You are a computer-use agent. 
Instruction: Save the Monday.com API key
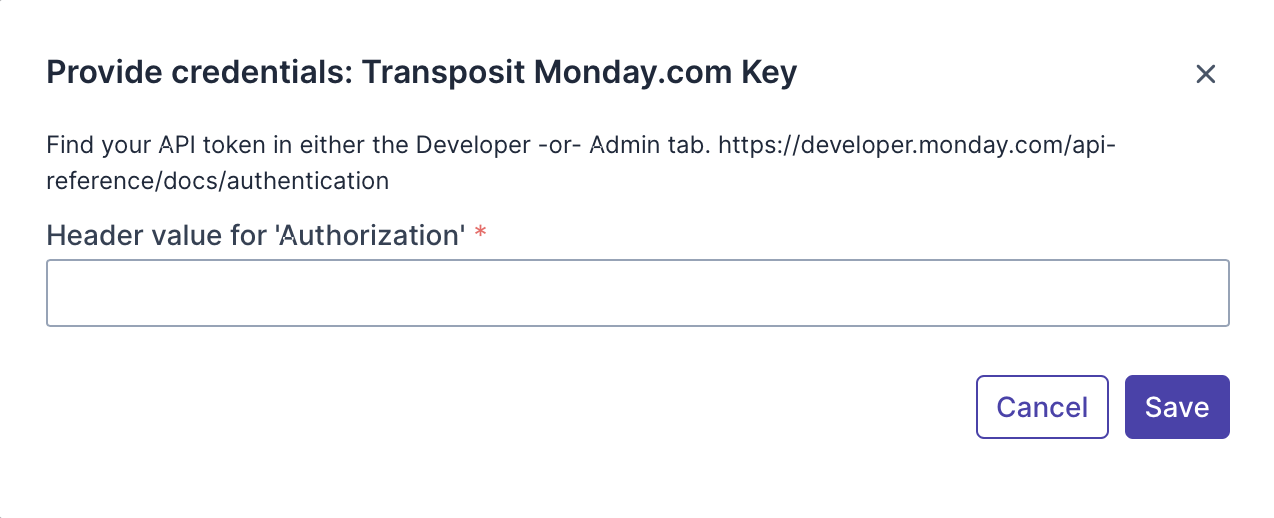(x=1176, y=407)
